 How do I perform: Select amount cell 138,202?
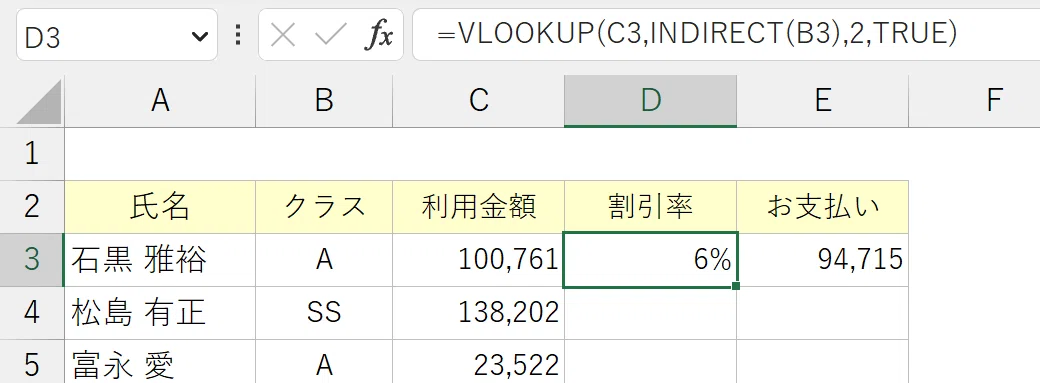pos(478,313)
